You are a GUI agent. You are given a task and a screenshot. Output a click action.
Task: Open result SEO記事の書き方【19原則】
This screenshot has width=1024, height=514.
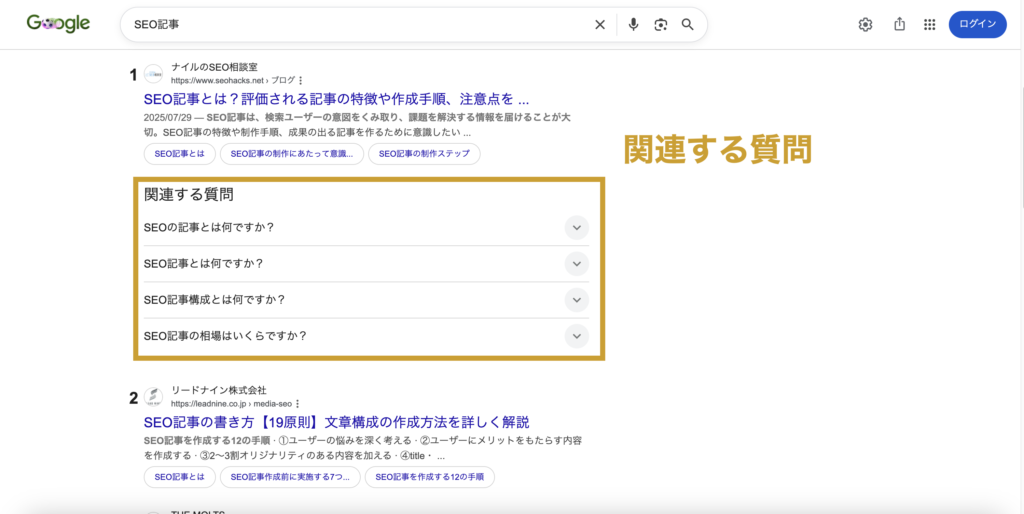coord(336,421)
